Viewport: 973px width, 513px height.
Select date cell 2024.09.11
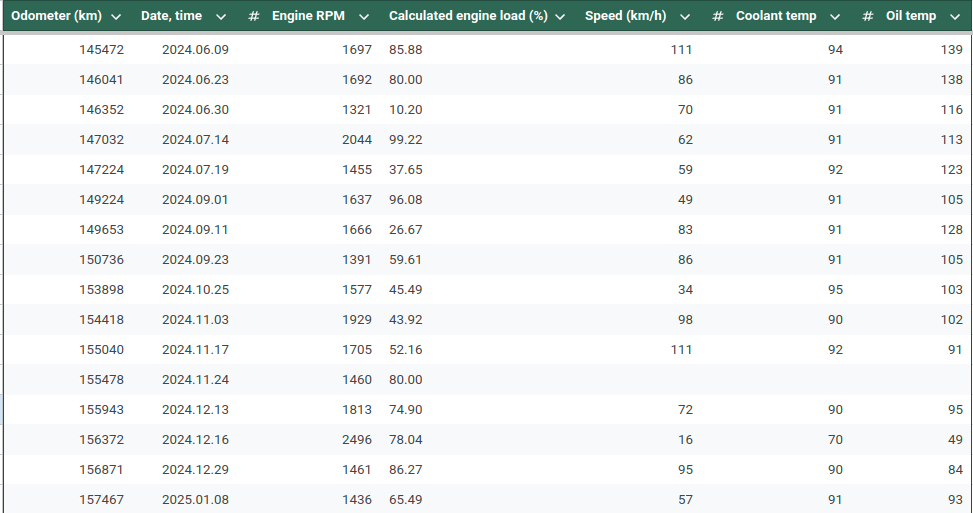pos(195,230)
